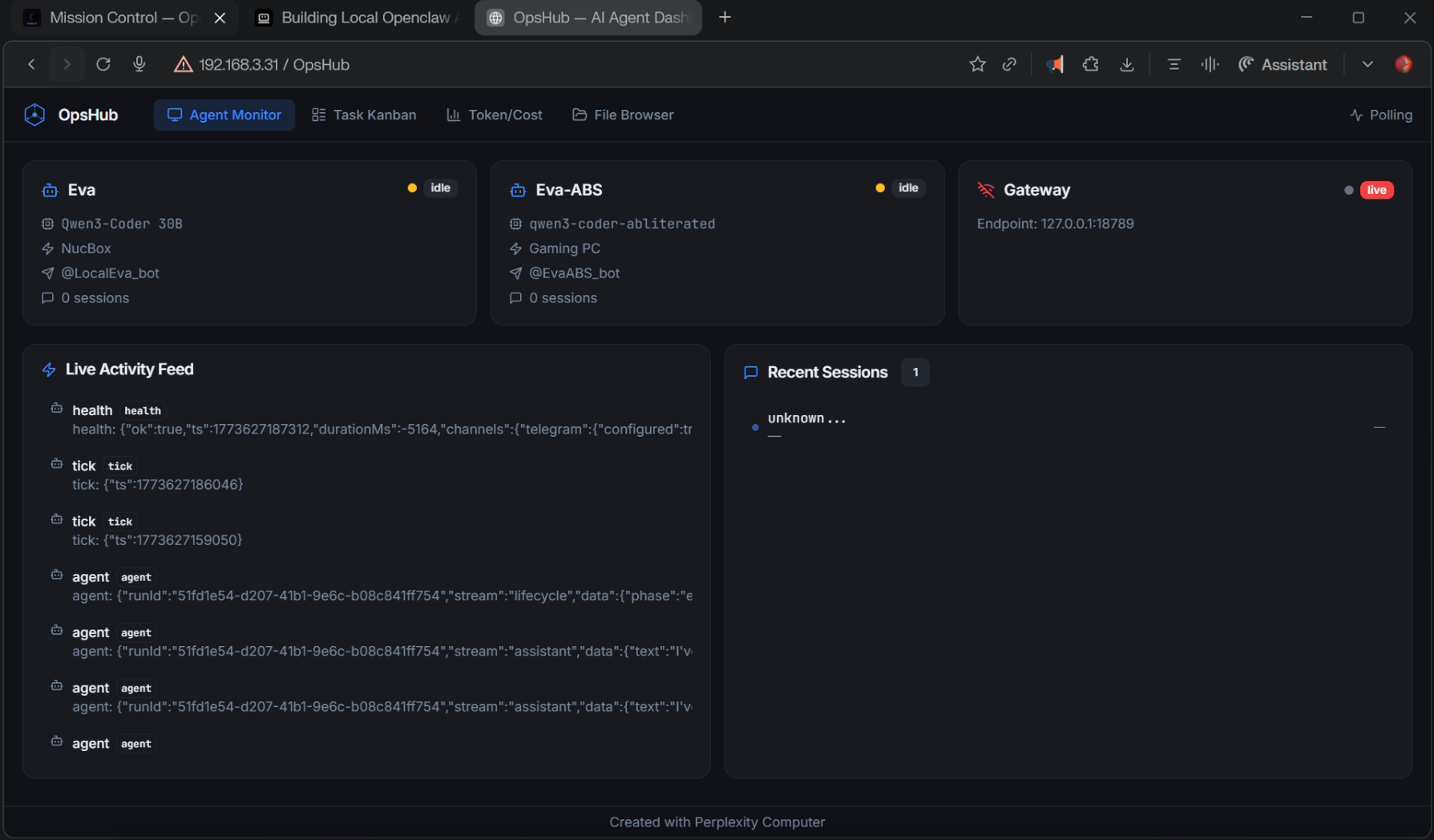Expand the unknown session entry
Image resolution: width=1434 pixels, height=840 pixels.
[806, 418]
